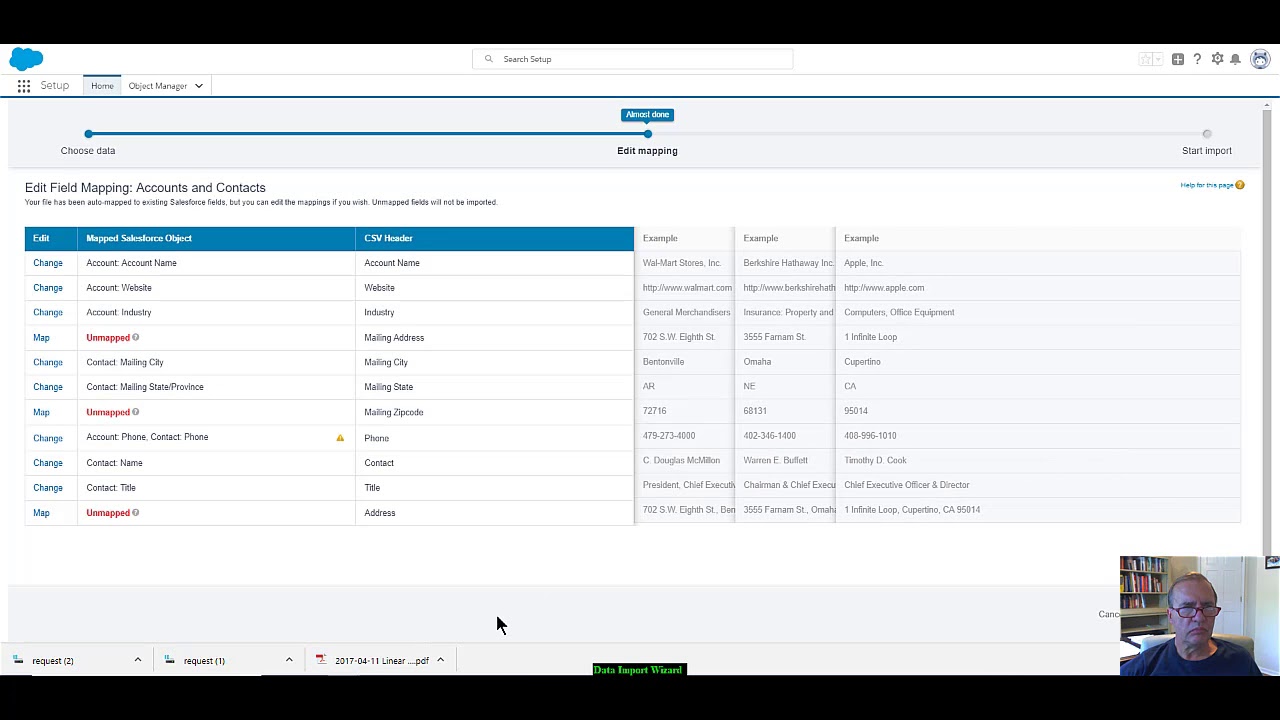
Task: Click the help icon beside Help for this page
Action: tap(1240, 185)
